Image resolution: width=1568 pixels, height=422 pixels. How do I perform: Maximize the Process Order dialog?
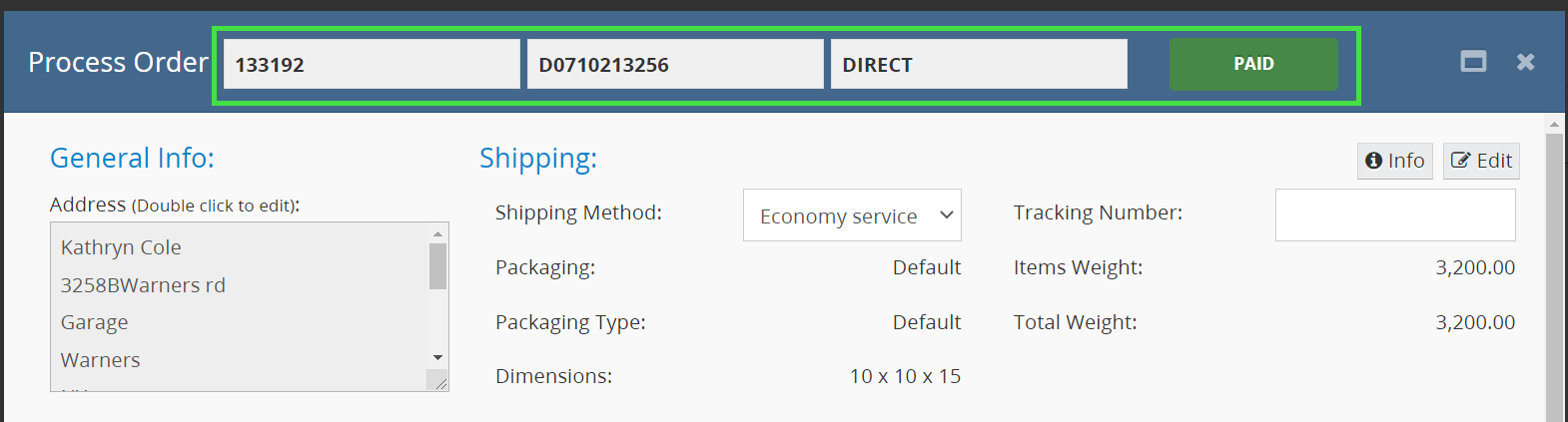(1473, 62)
